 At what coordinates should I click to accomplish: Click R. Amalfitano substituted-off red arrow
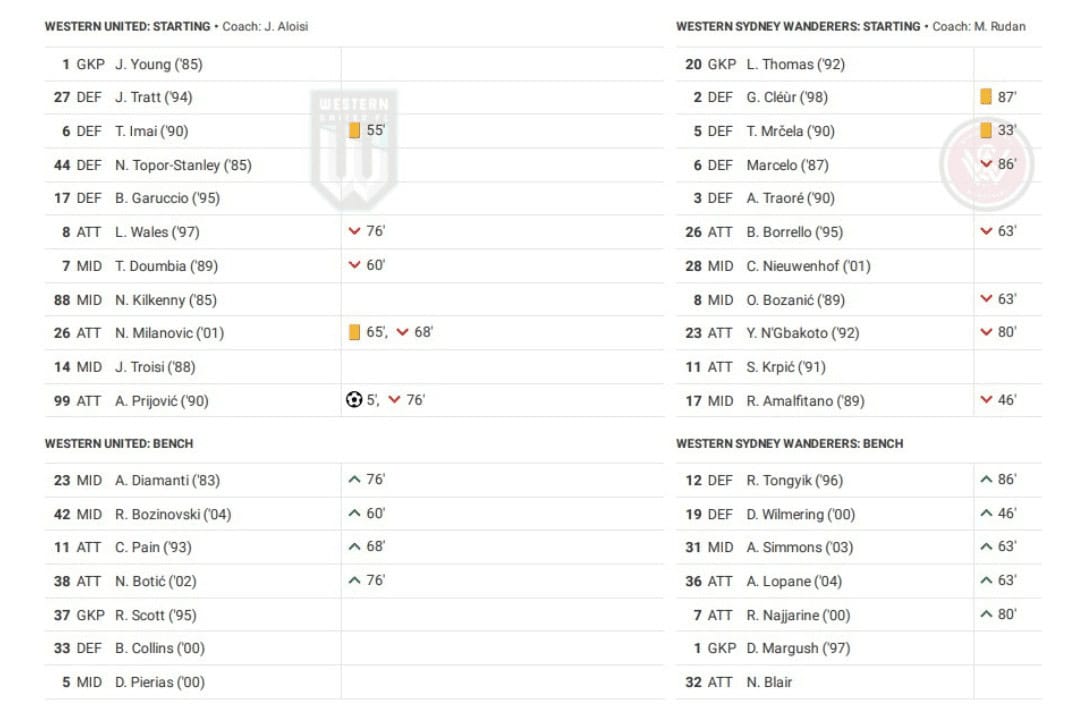986,400
